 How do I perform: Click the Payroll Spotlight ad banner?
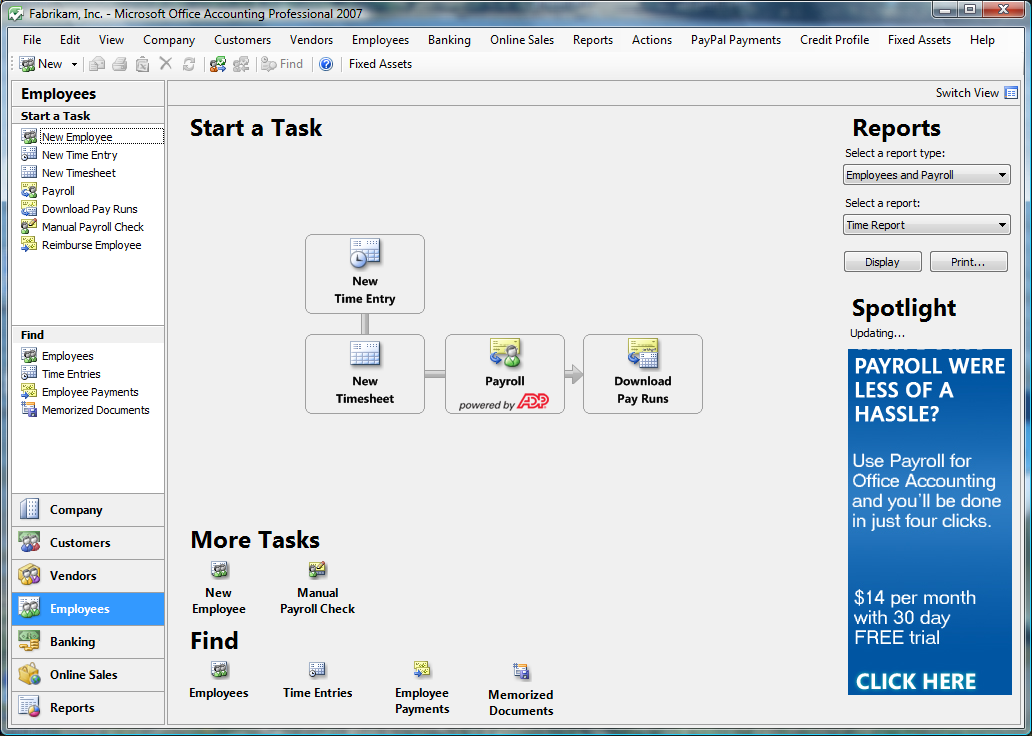[929, 521]
